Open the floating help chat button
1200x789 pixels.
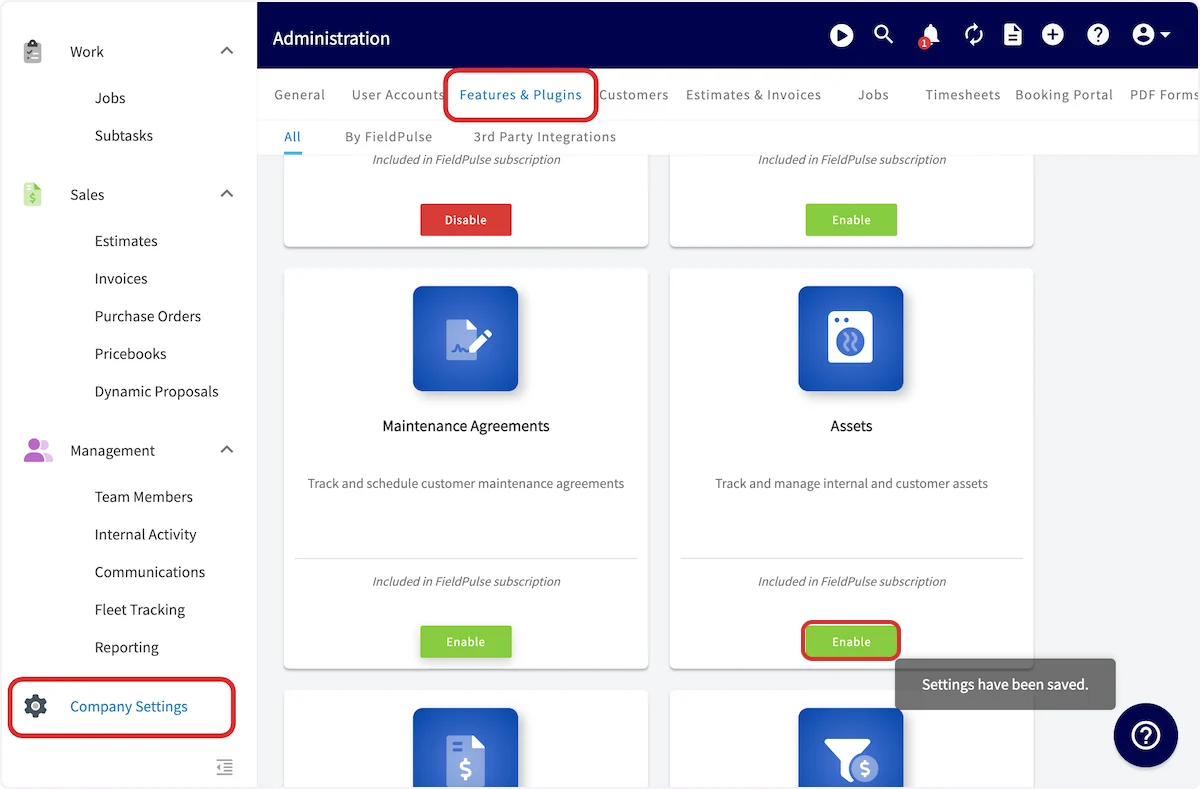pos(1145,736)
